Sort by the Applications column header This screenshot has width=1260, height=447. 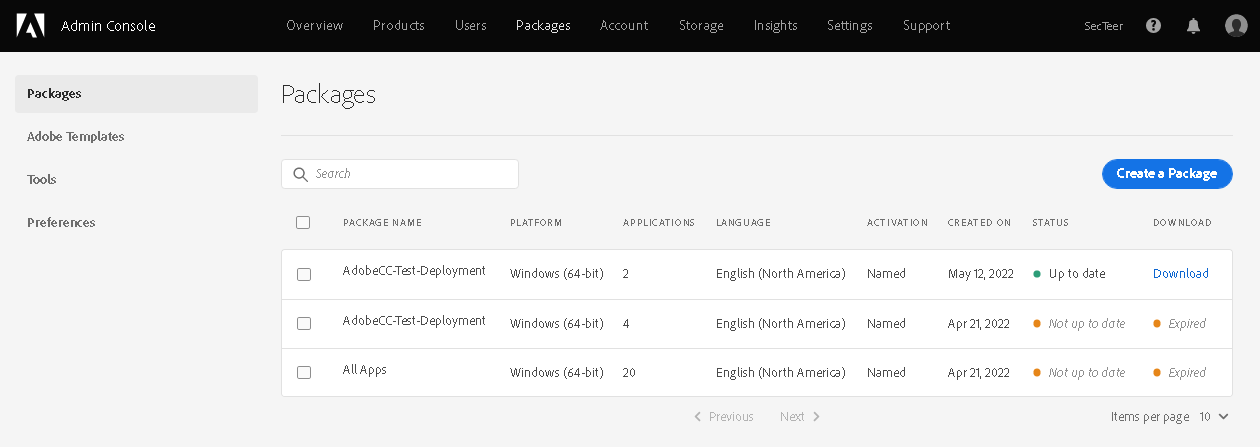click(x=659, y=223)
